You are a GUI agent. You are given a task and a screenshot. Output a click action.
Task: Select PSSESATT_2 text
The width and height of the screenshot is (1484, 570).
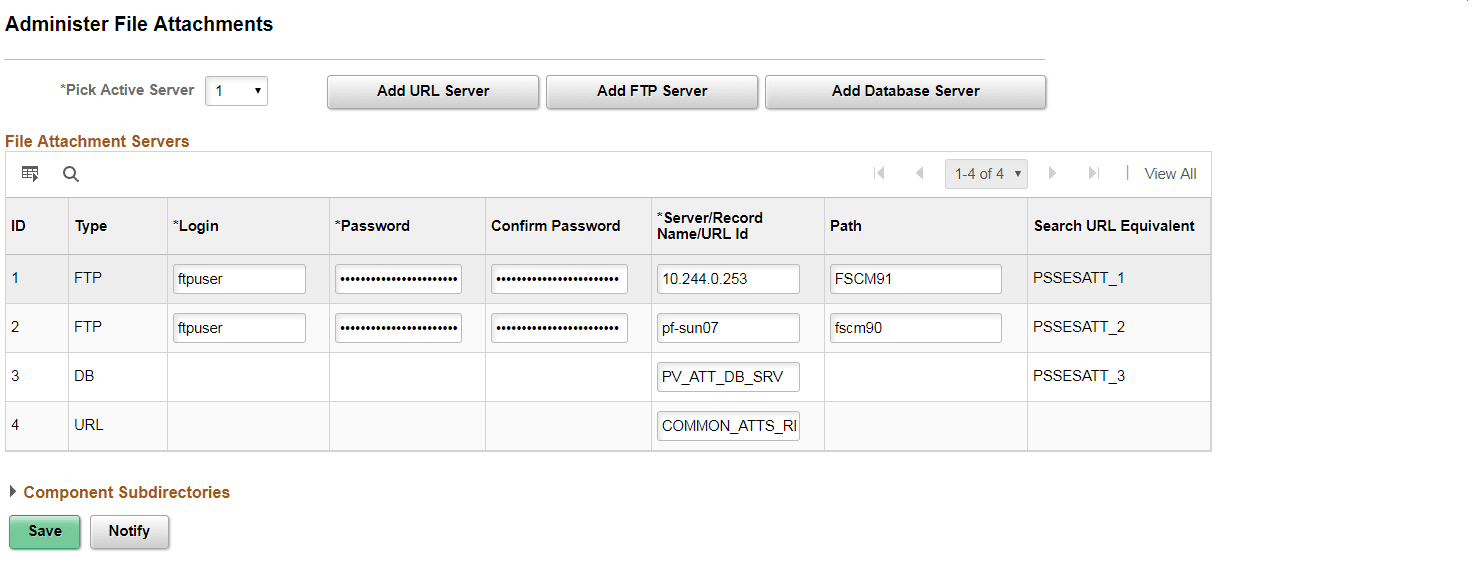(1079, 326)
